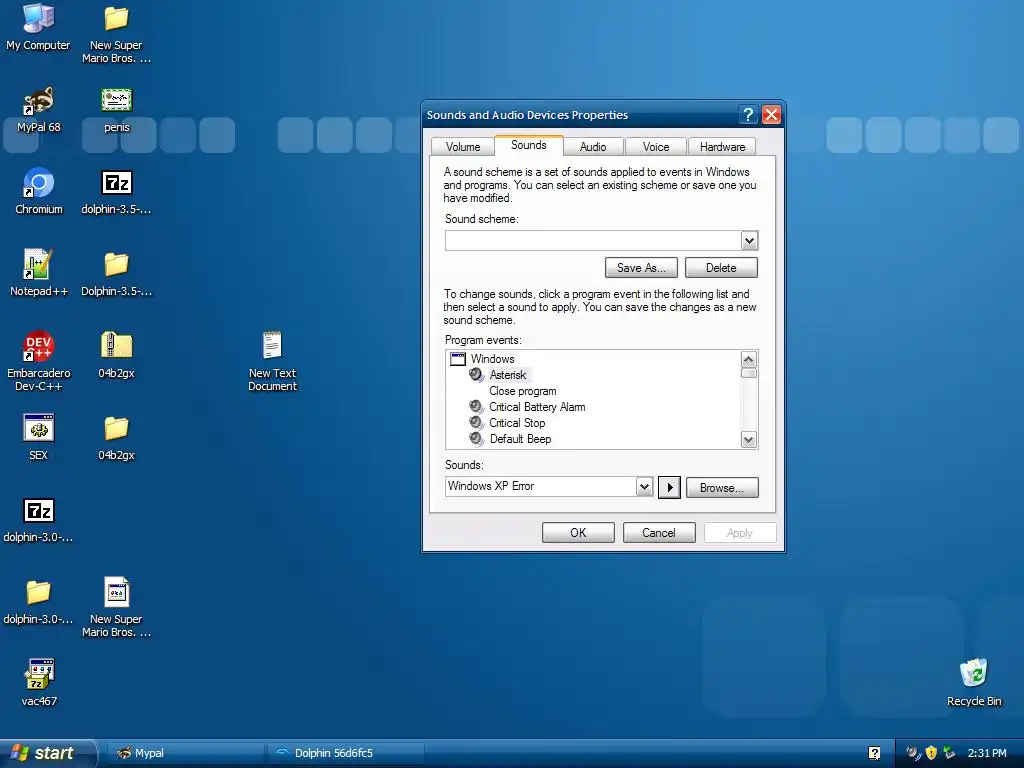Click Save As button
This screenshot has height=768, width=1024.
641,268
